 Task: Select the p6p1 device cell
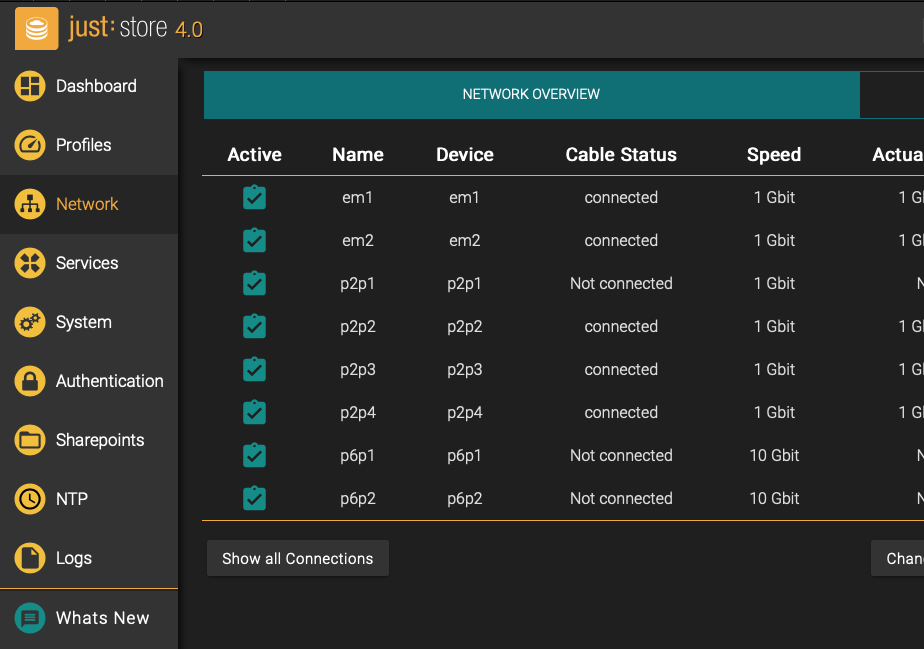point(464,456)
